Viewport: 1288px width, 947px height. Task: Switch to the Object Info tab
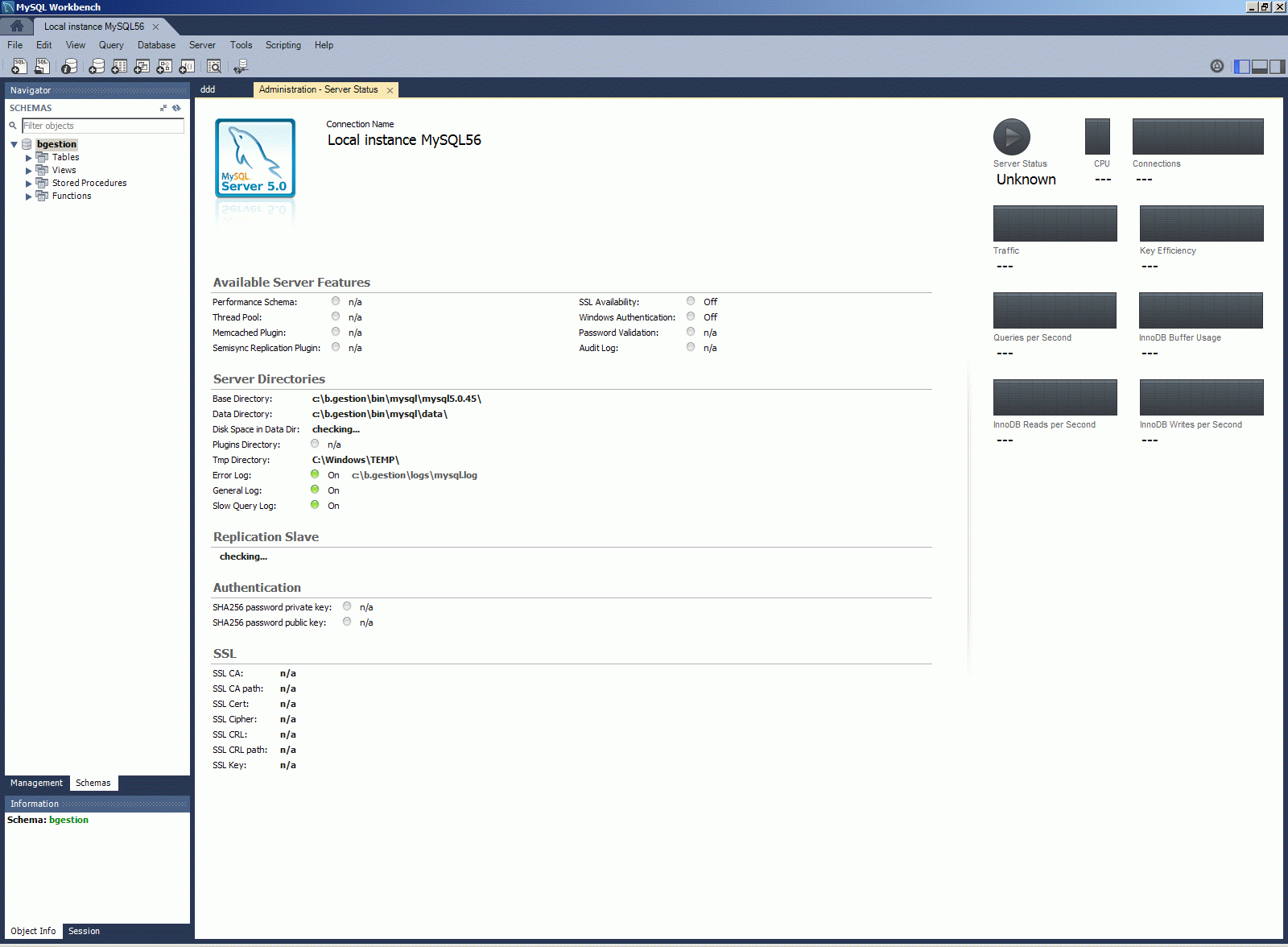[33, 931]
